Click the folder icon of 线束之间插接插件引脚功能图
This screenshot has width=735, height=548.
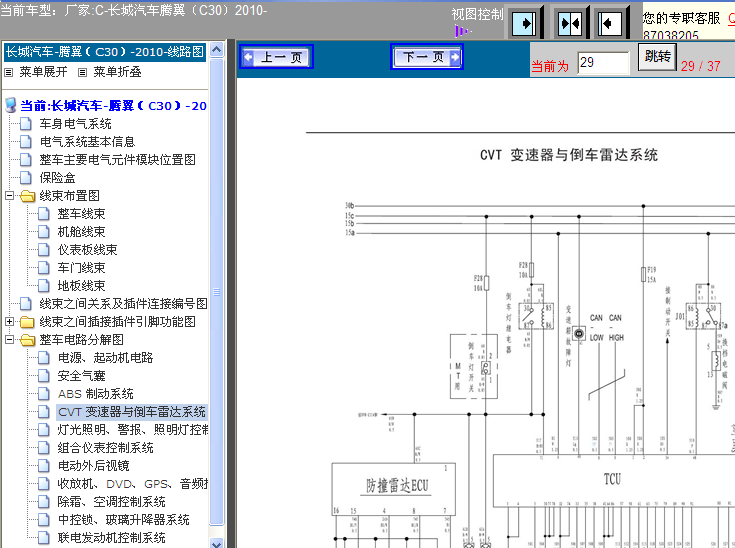(28, 322)
